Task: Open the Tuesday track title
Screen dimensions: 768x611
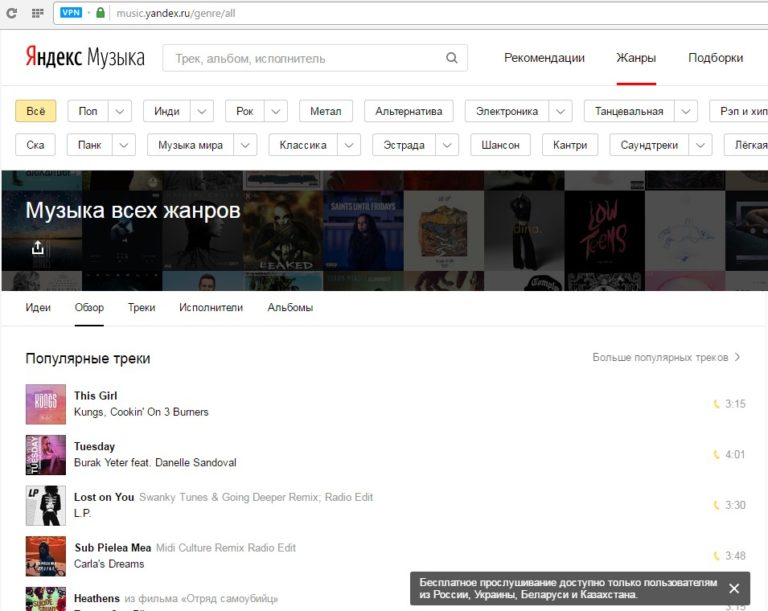Action: click(95, 446)
